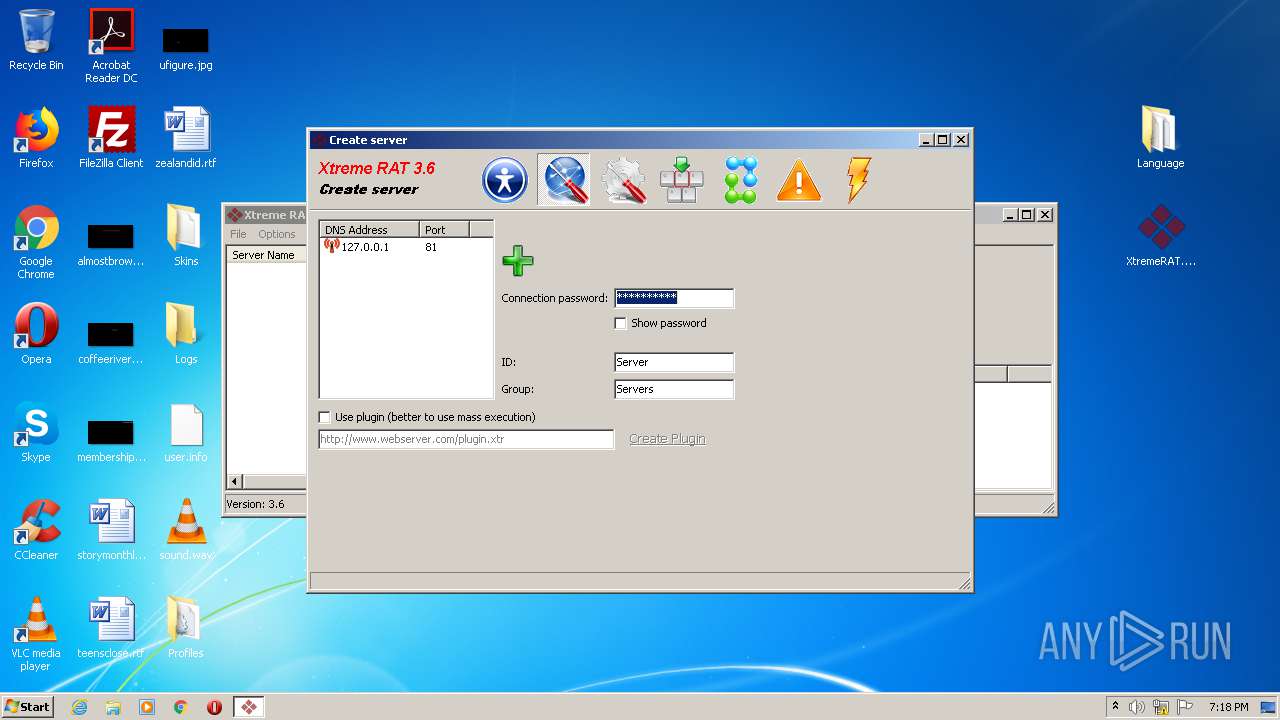This screenshot has height=720, width=1280.
Task: Open Recycle Bin desktop icon
Action: 36,40
